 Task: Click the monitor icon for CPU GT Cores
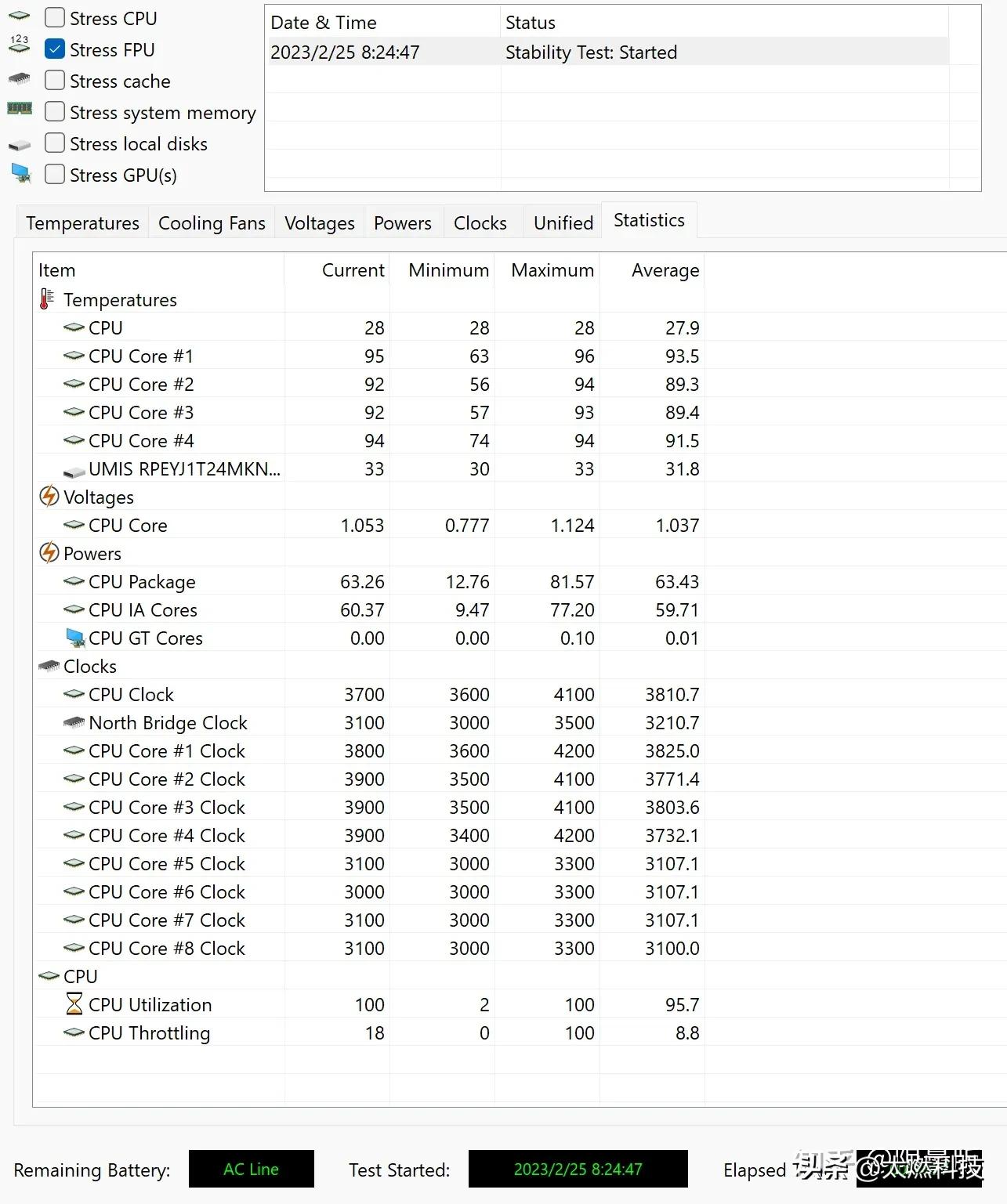[74, 638]
